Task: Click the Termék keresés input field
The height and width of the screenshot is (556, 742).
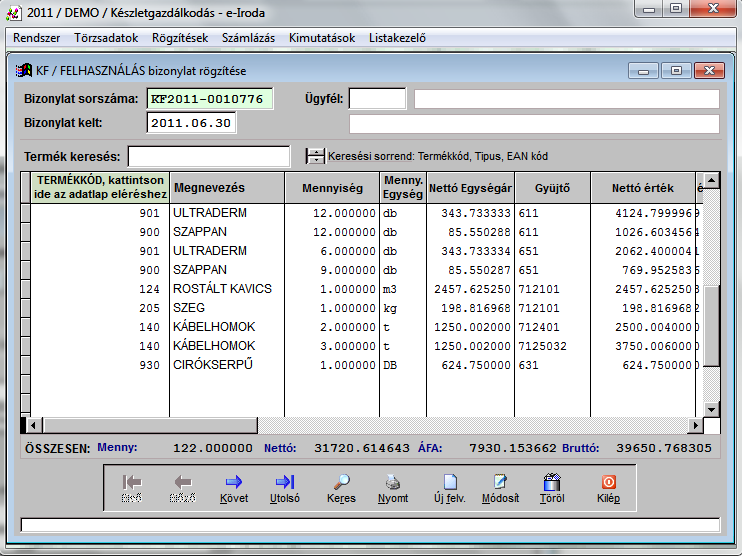Action: (x=208, y=156)
